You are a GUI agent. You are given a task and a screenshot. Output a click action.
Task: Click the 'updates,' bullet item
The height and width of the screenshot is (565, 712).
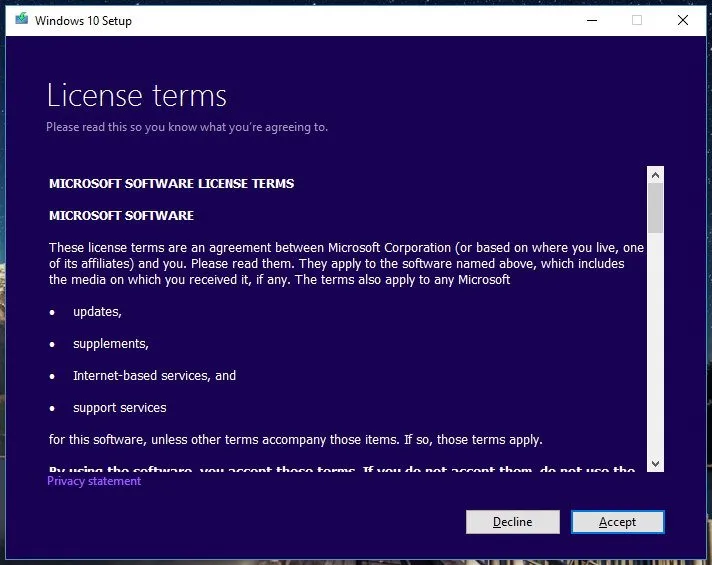[x=97, y=312]
